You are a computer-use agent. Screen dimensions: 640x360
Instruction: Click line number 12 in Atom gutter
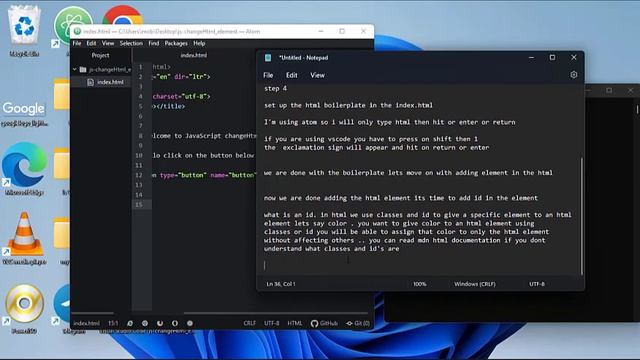tap(139, 175)
